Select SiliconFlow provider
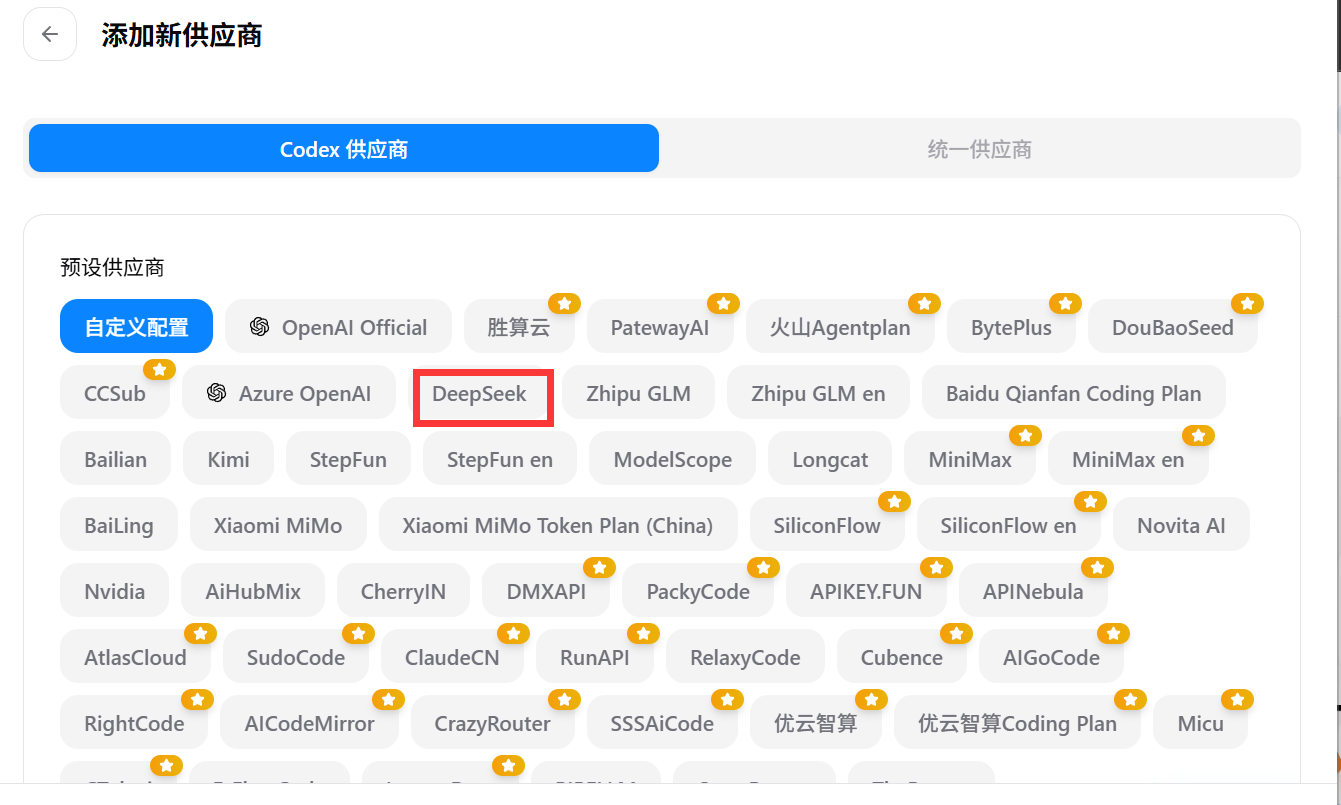 click(x=827, y=524)
